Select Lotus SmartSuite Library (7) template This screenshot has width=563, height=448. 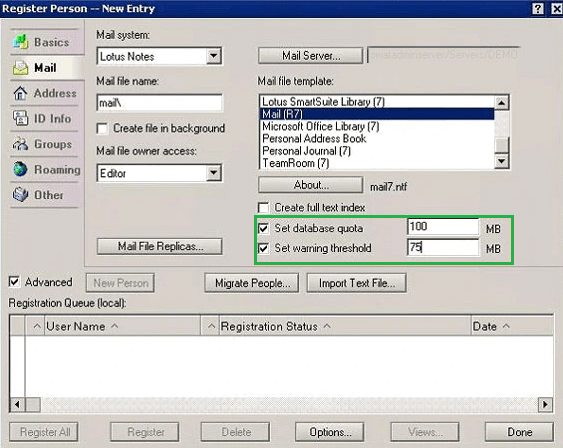click(376, 102)
